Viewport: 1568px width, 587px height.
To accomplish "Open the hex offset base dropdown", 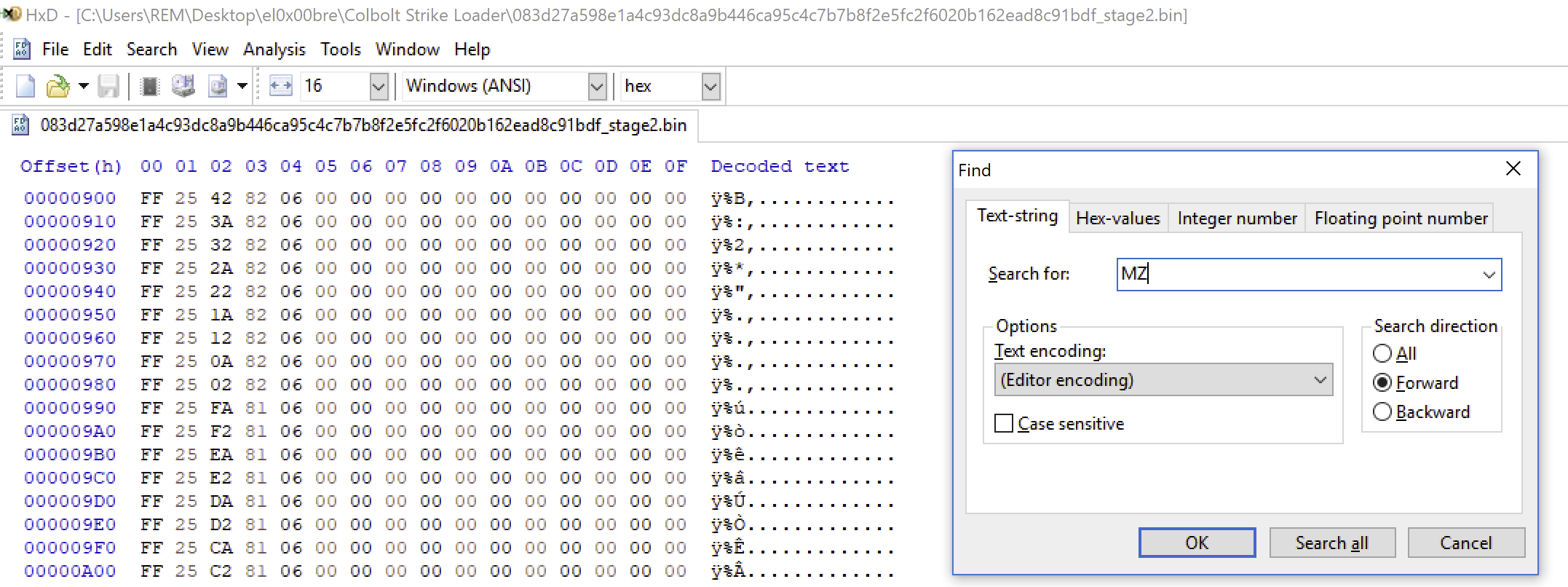I will point(710,87).
